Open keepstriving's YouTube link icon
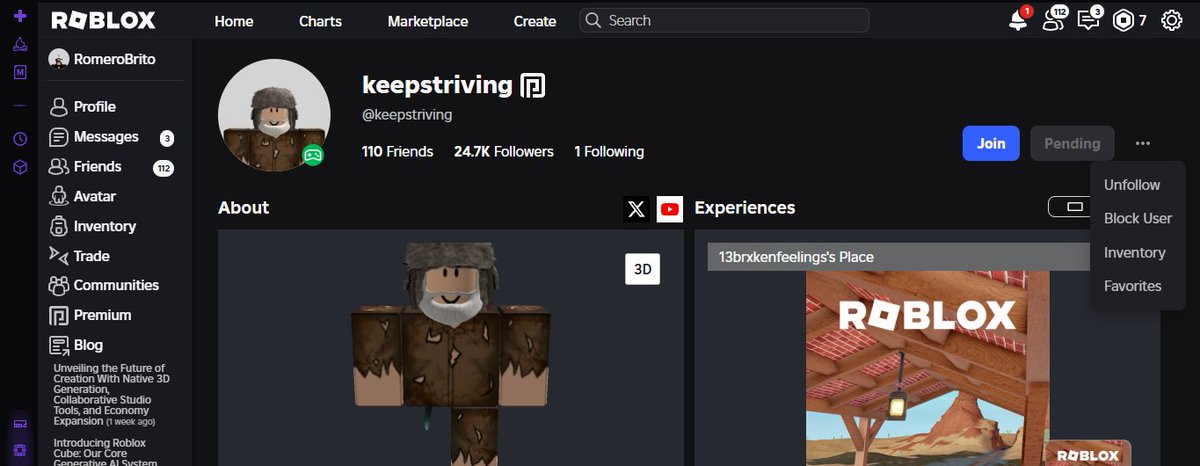 pos(670,209)
